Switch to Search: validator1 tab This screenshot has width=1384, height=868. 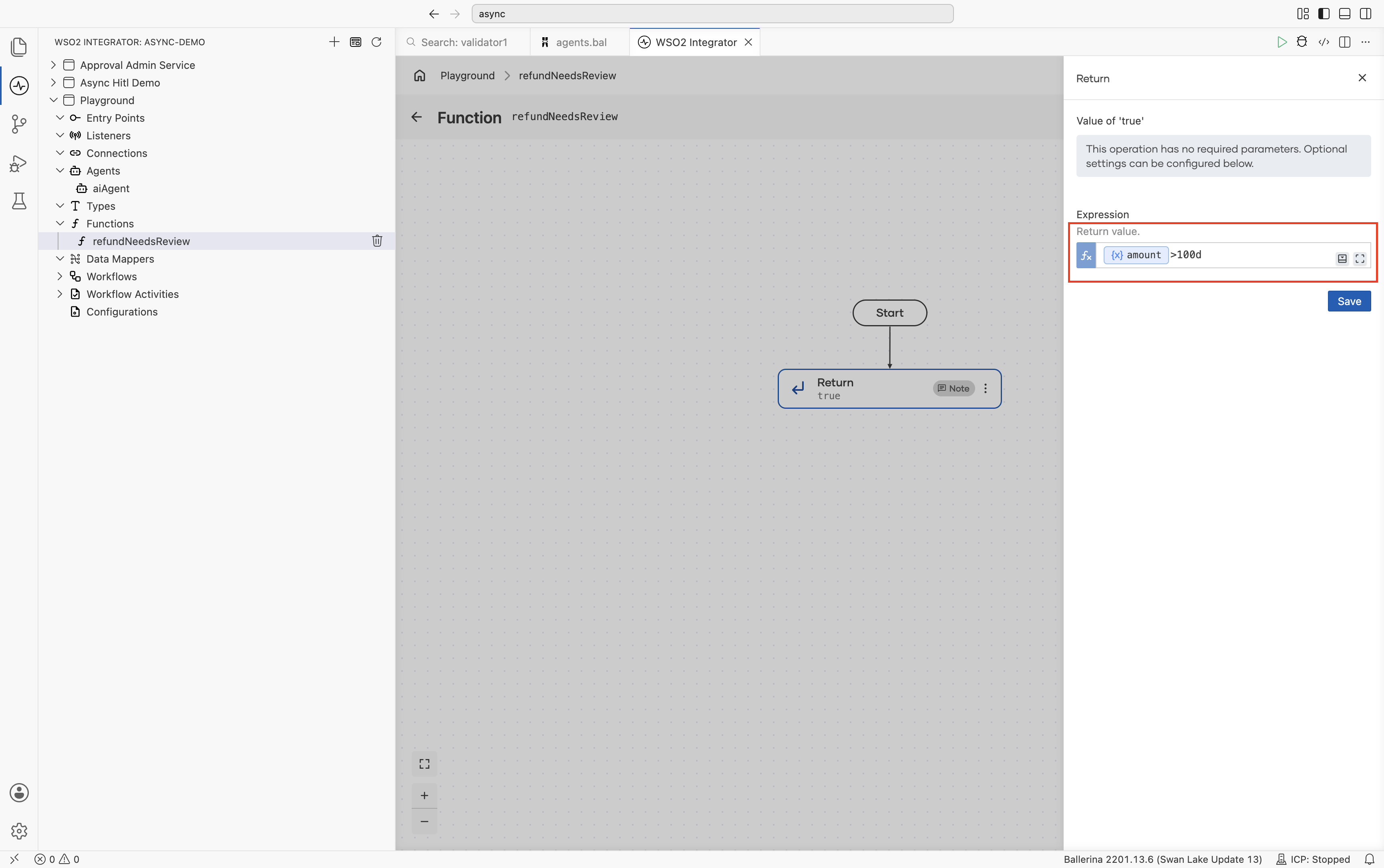[x=463, y=42]
